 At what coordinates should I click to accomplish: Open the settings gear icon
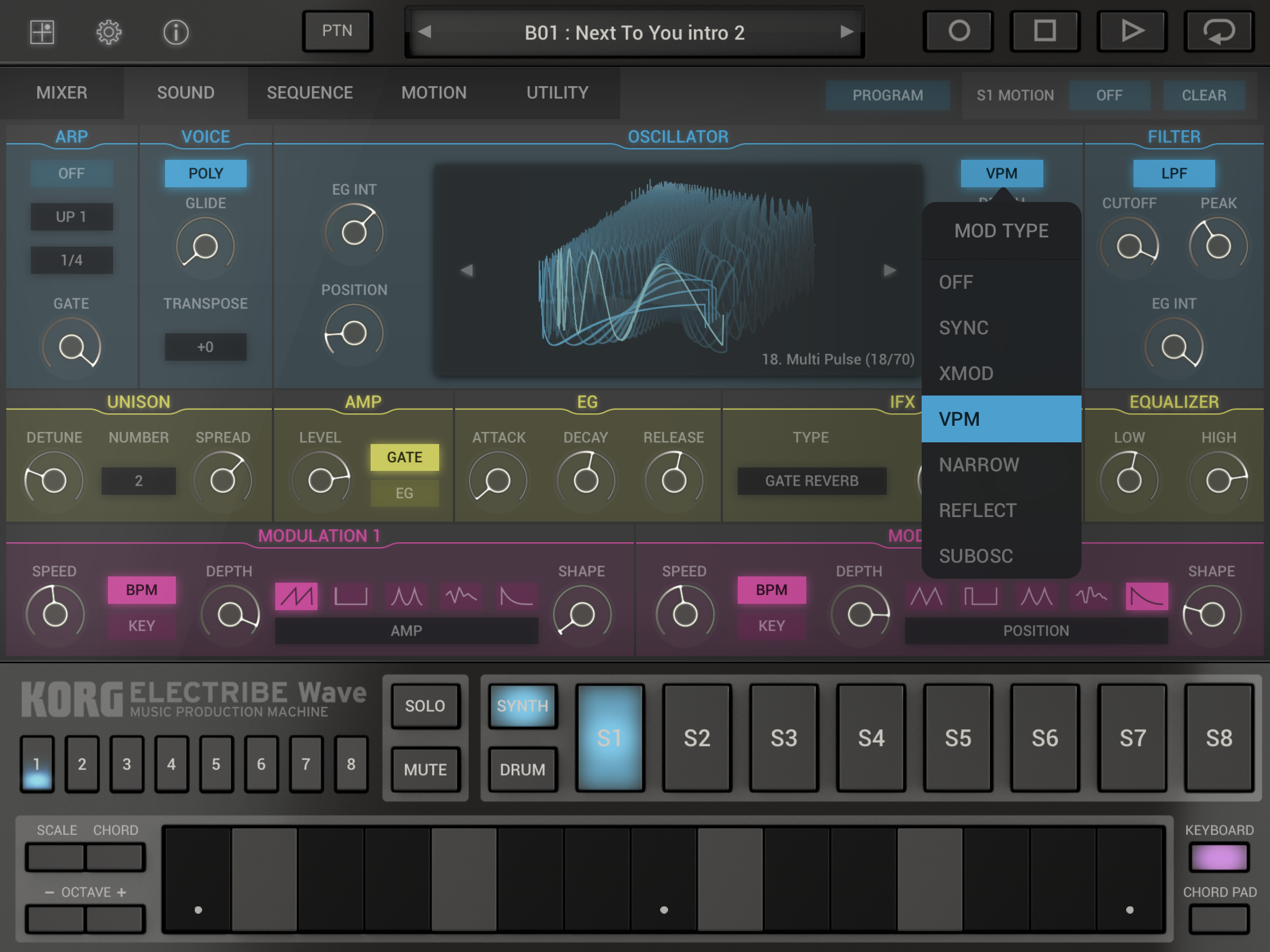click(108, 32)
